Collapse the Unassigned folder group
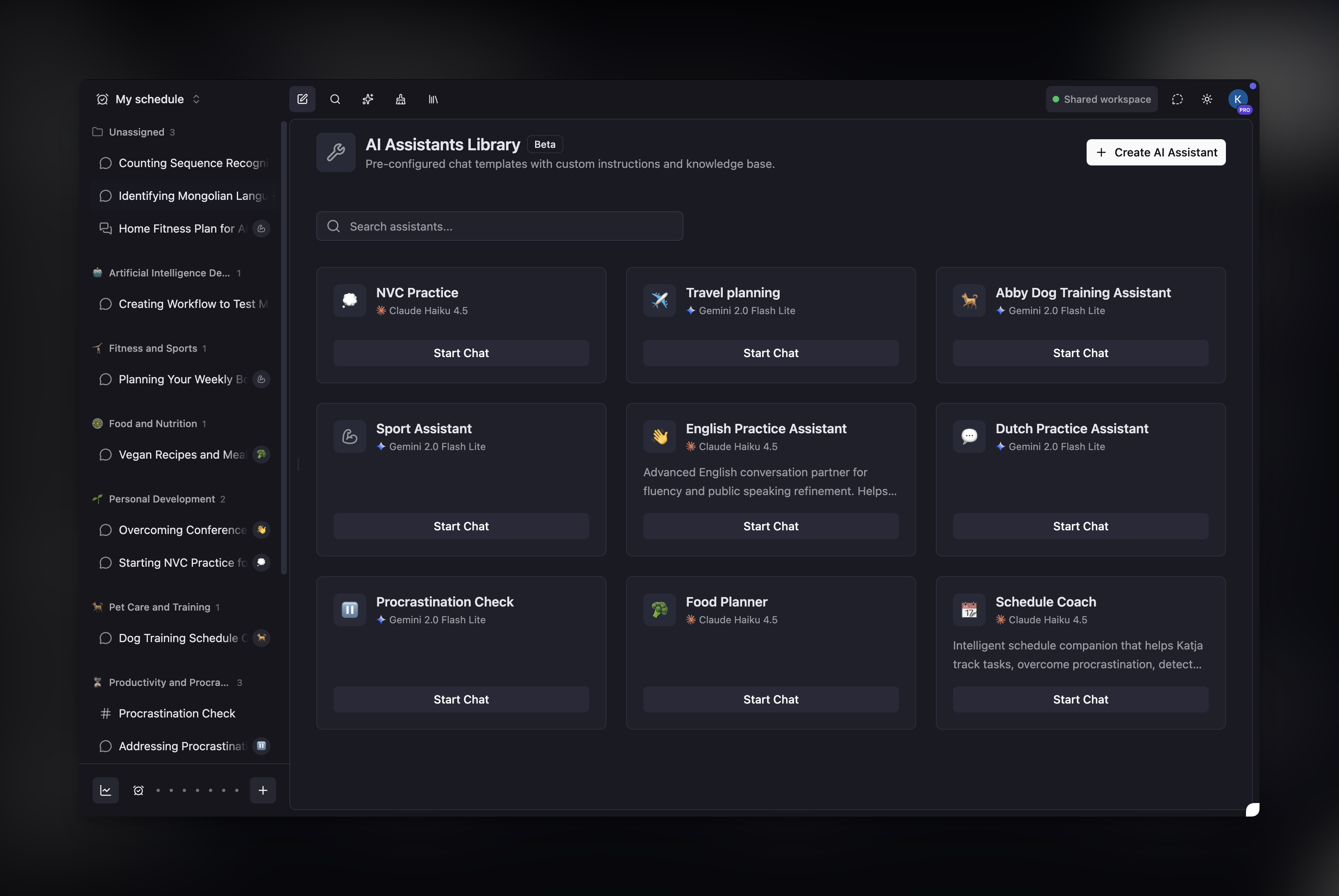1339x896 pixels. [x=134, y=132]
